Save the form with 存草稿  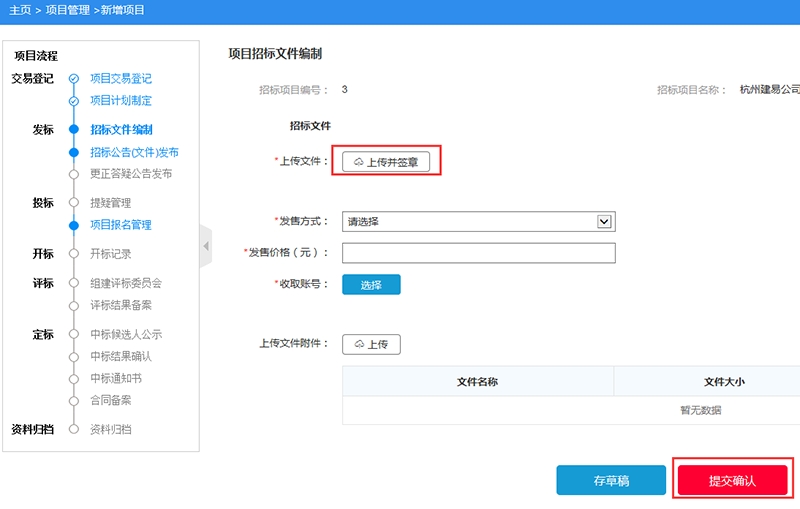coord(611,481)
